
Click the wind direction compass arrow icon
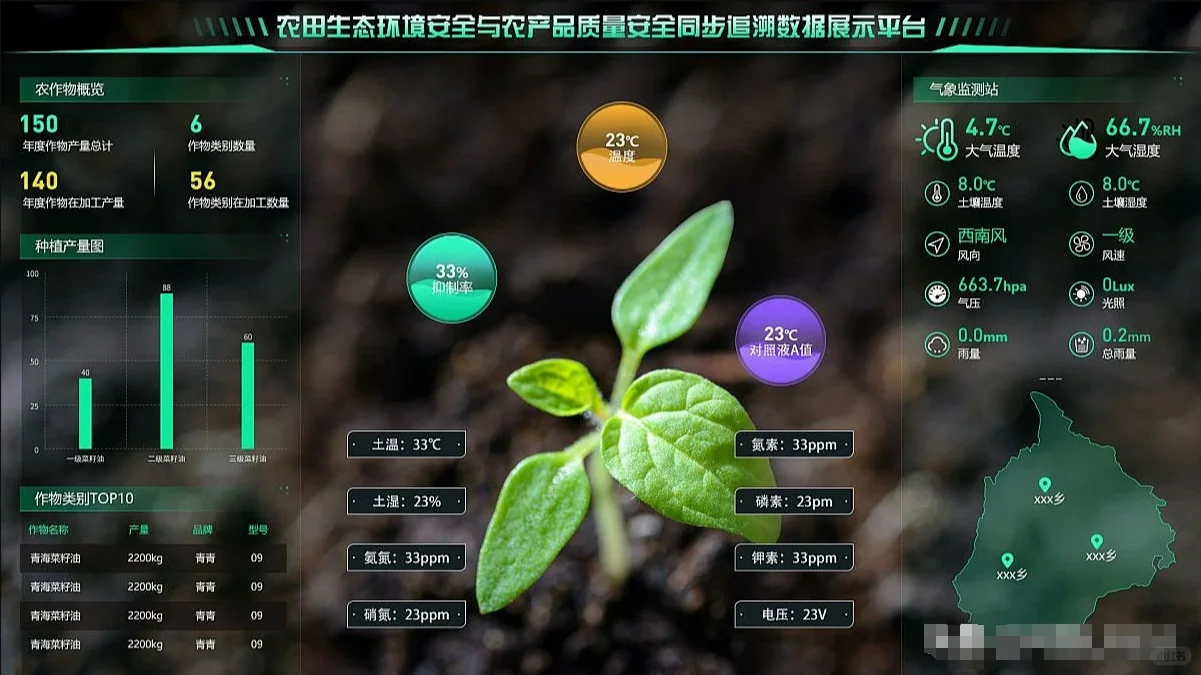coord(936,243)
